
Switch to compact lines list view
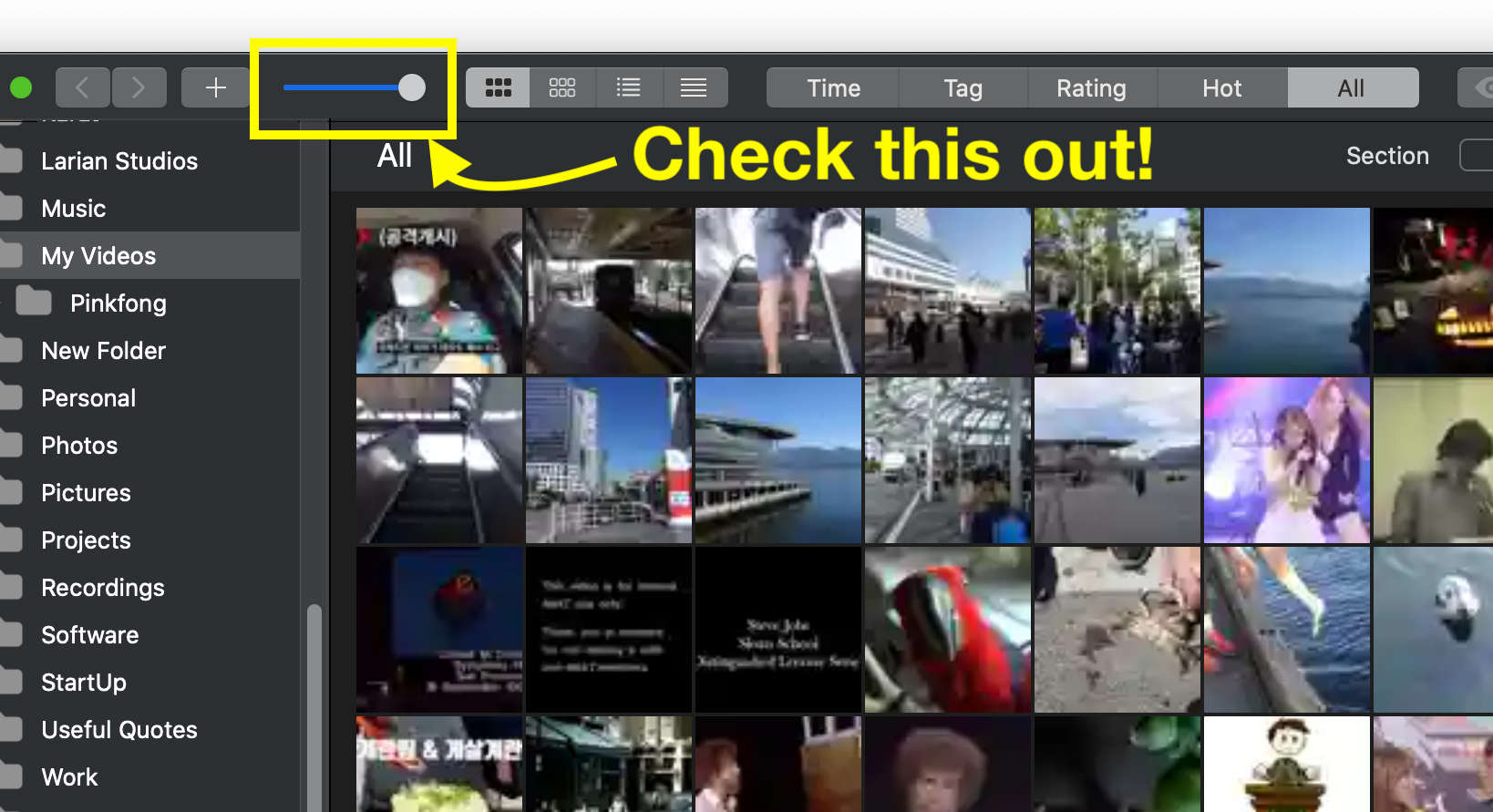[x=695, y=87]
